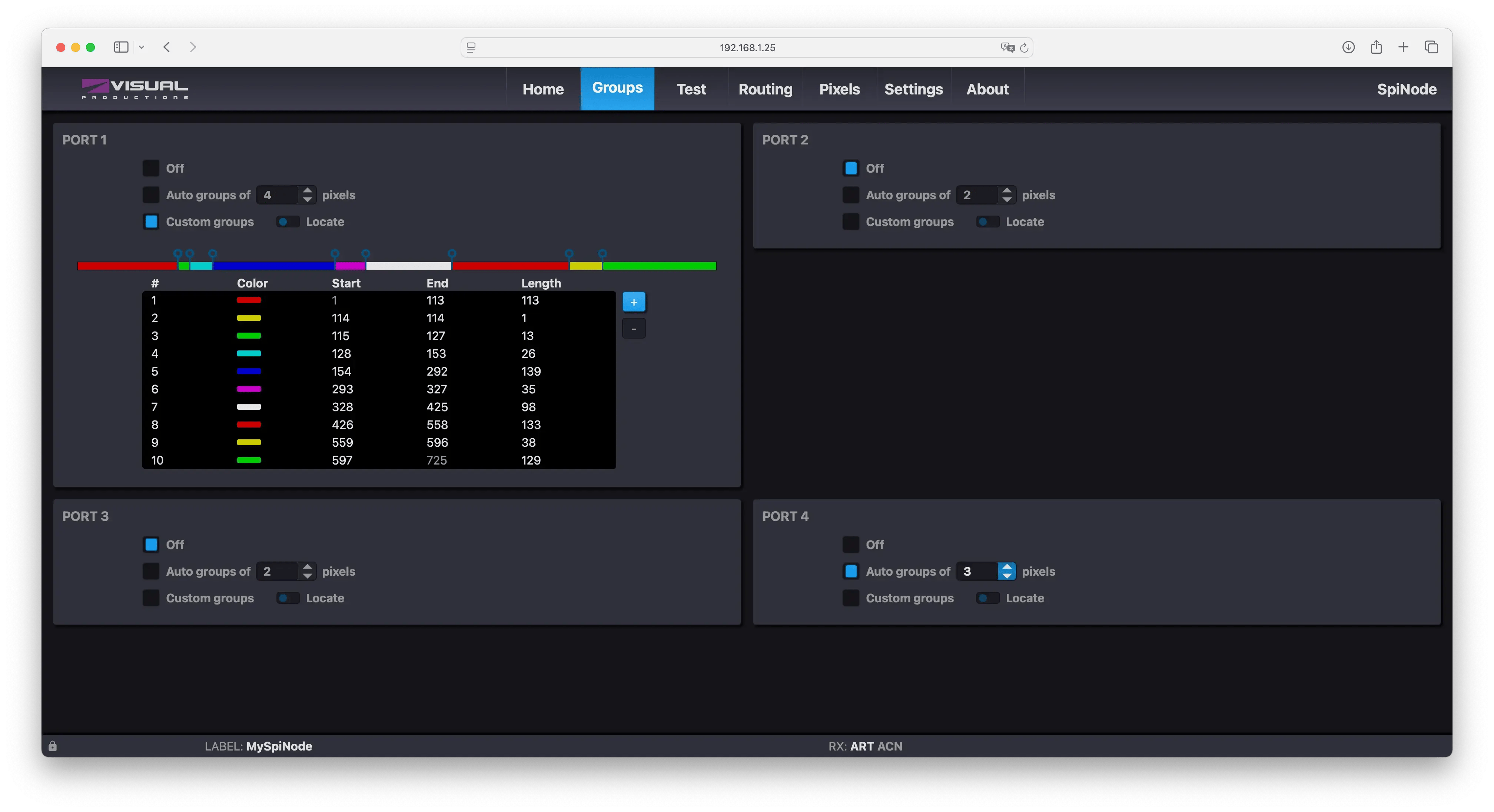Open the Safari downloads icon
1494x812 pixels.
(x=1348, y=47)
